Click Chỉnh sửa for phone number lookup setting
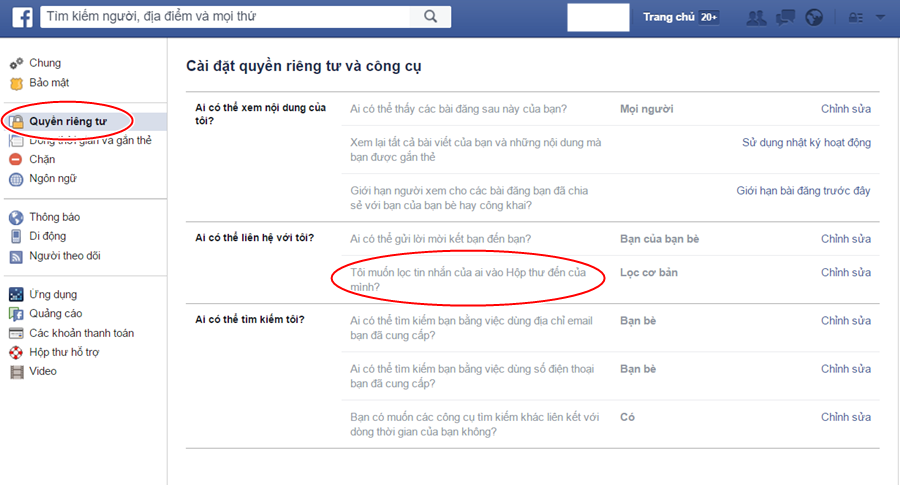Viewport: 900px width, 485px height. 845,368
